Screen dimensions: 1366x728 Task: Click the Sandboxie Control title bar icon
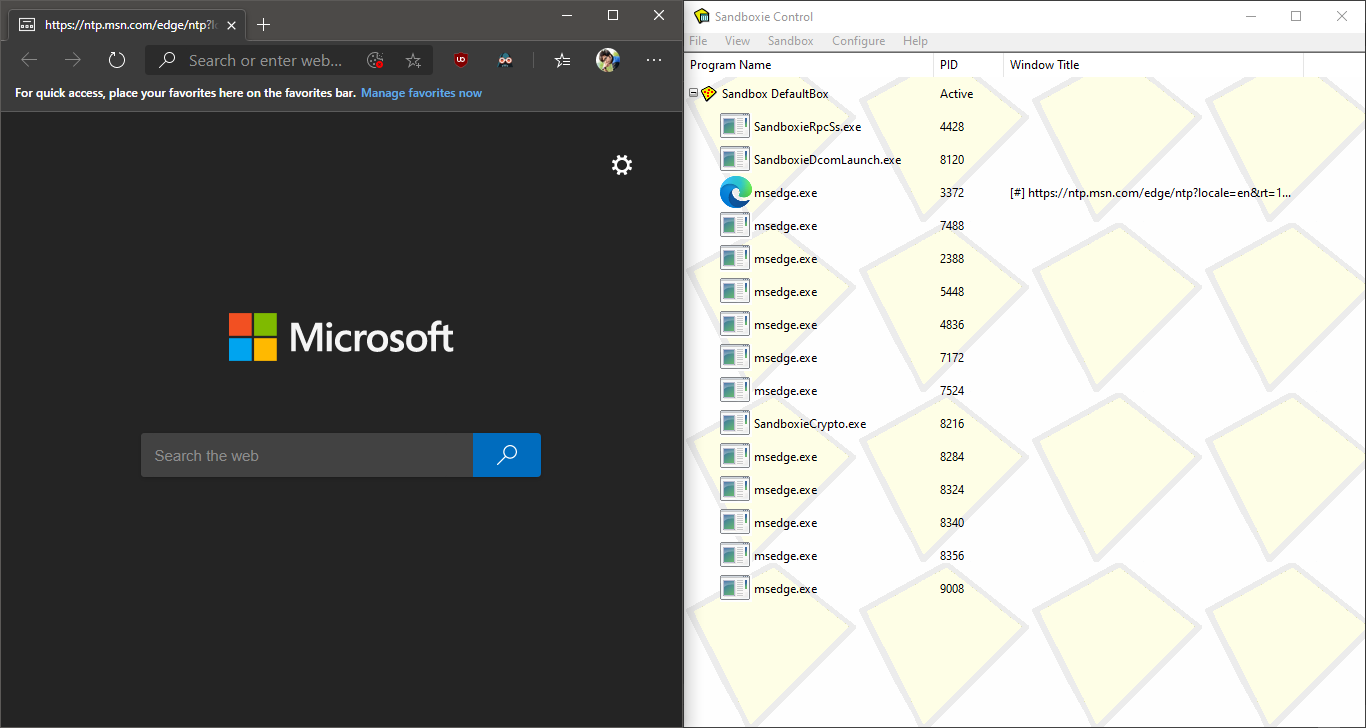(x=702, y=16)
